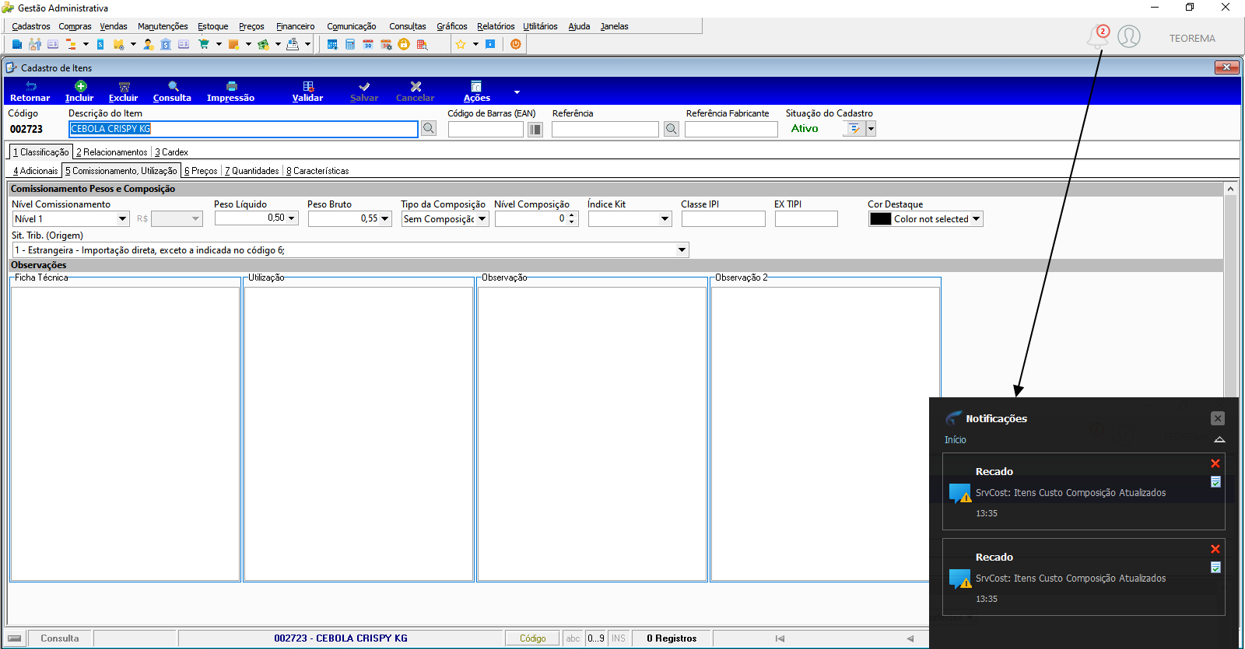This screenshot has height=649, width=1245.
Task: Click into Classe IPI field
Action: [723, 219]
